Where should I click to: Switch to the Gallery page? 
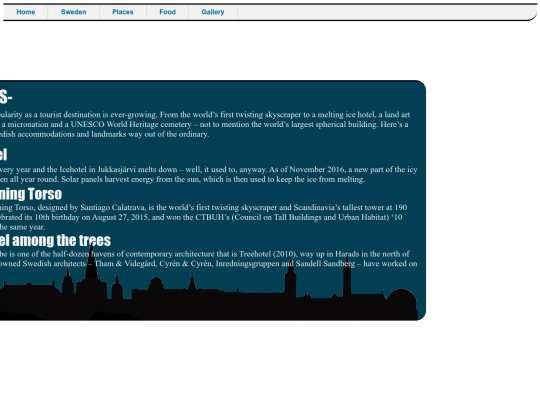[213, 12]
